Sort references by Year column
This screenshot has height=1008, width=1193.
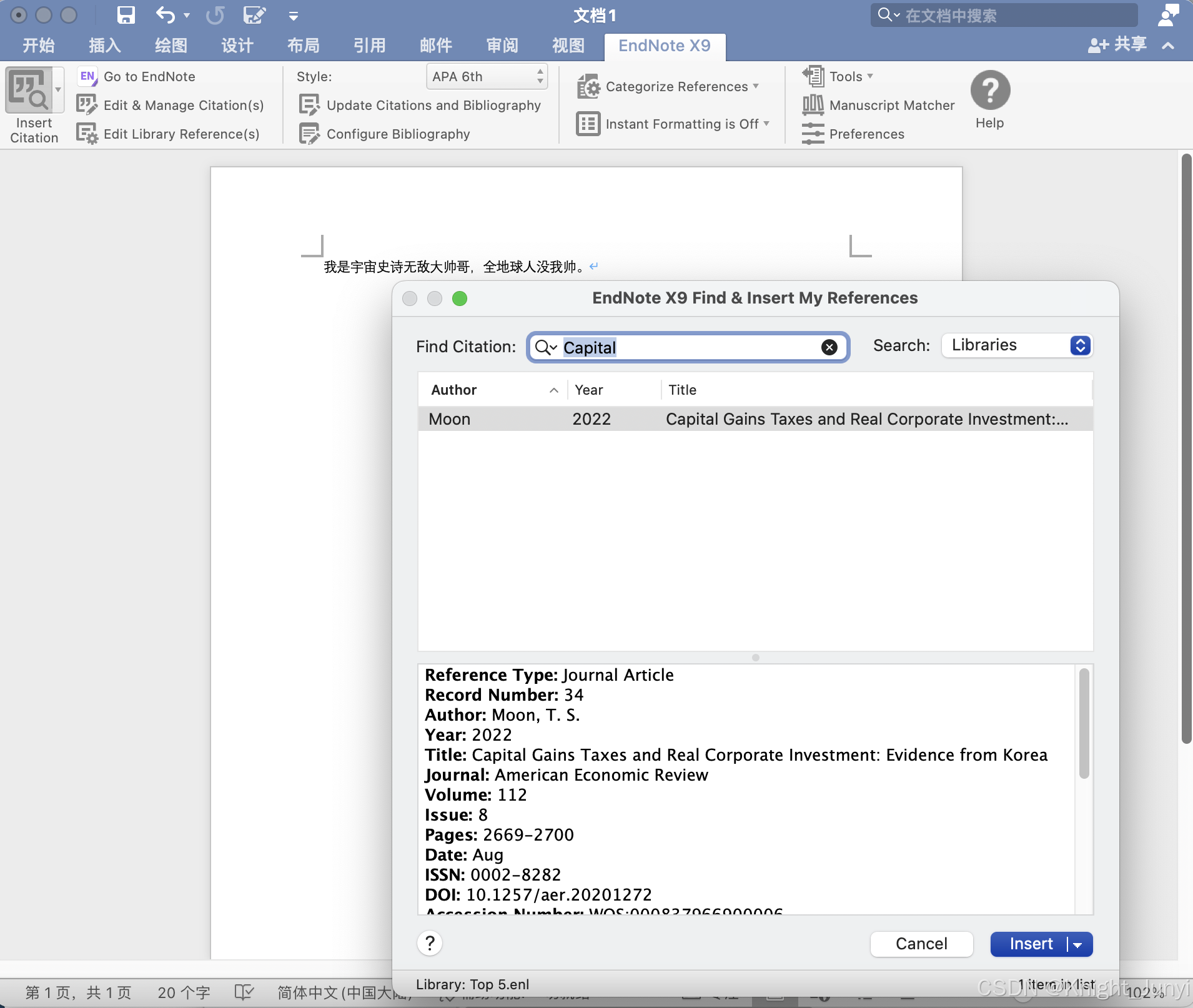coord(614,390)
